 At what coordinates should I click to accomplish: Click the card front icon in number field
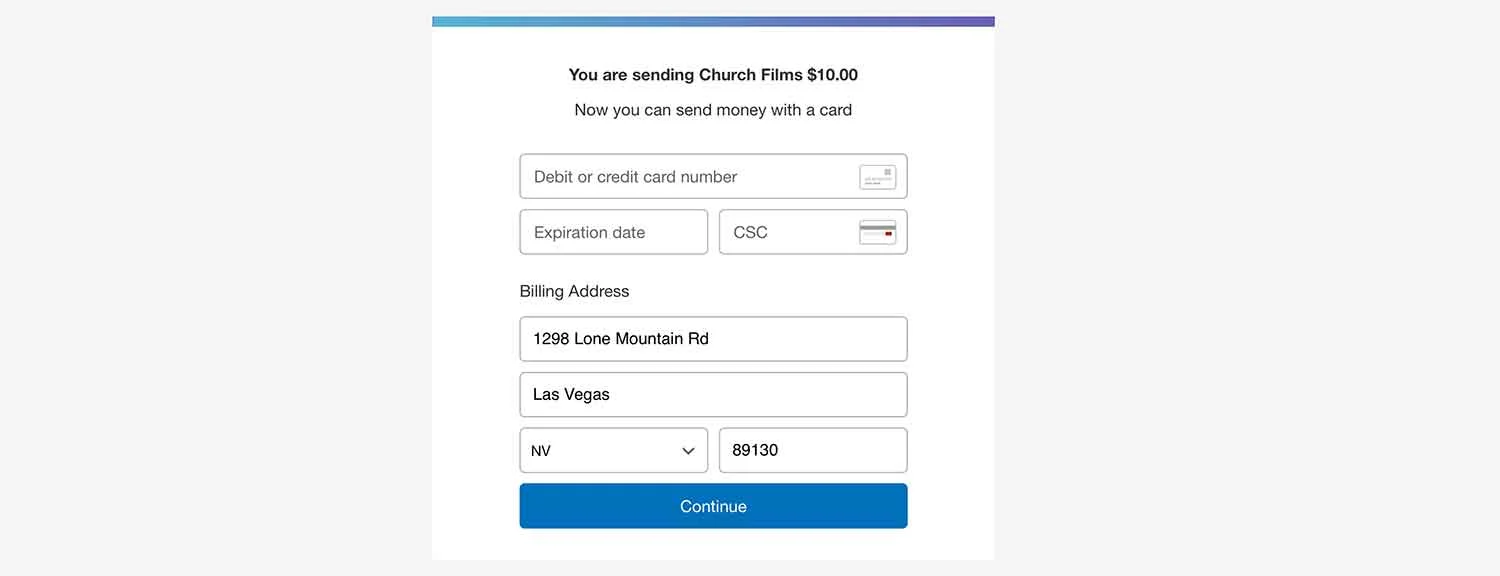(x=878, y=177)
